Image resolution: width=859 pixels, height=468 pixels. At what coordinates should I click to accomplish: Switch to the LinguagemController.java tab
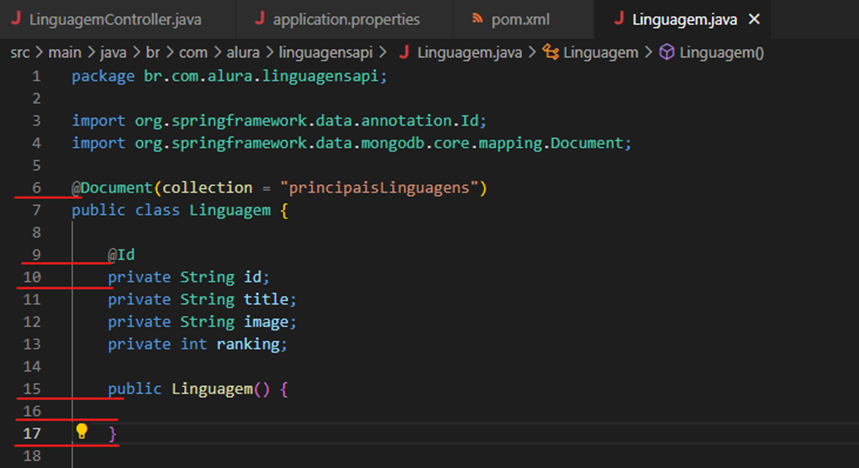tap(116, 20)
